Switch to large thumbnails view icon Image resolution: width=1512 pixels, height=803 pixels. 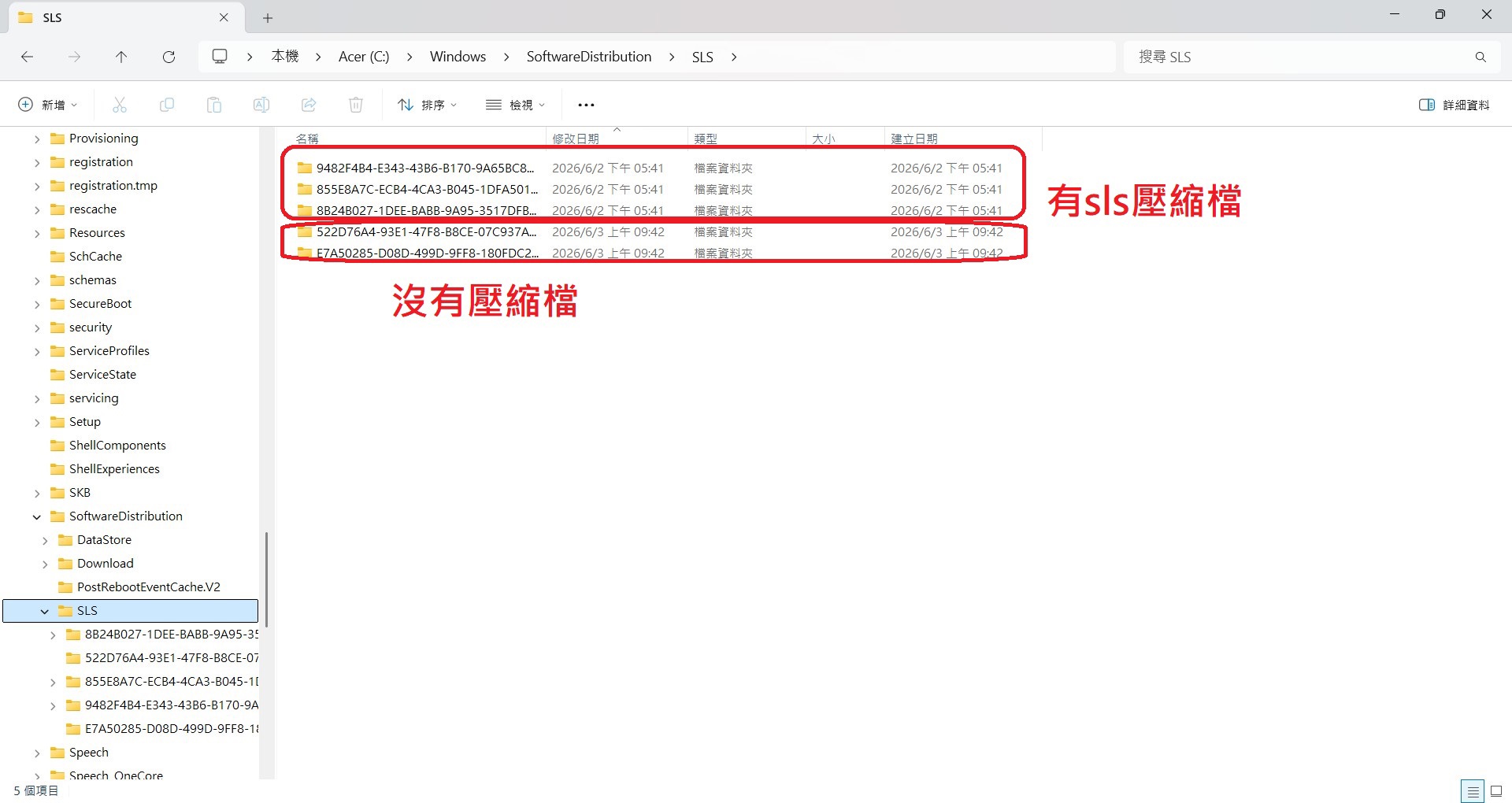pos(1496,791)
